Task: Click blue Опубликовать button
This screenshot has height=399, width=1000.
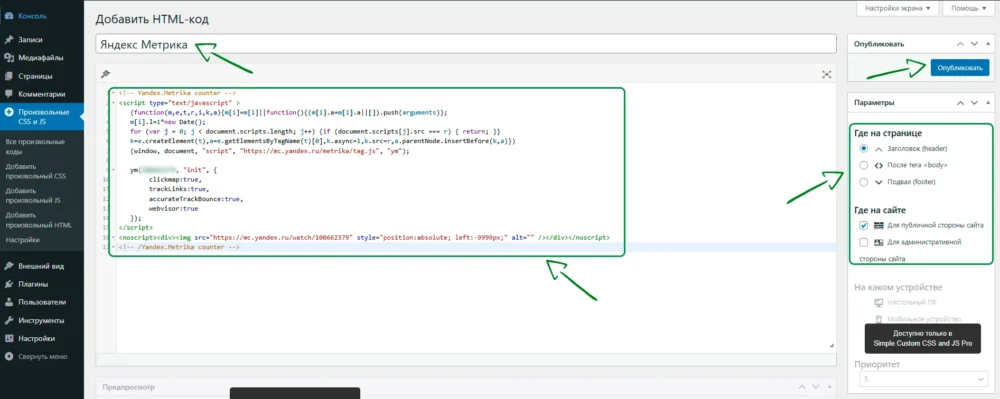Action: 959,68
